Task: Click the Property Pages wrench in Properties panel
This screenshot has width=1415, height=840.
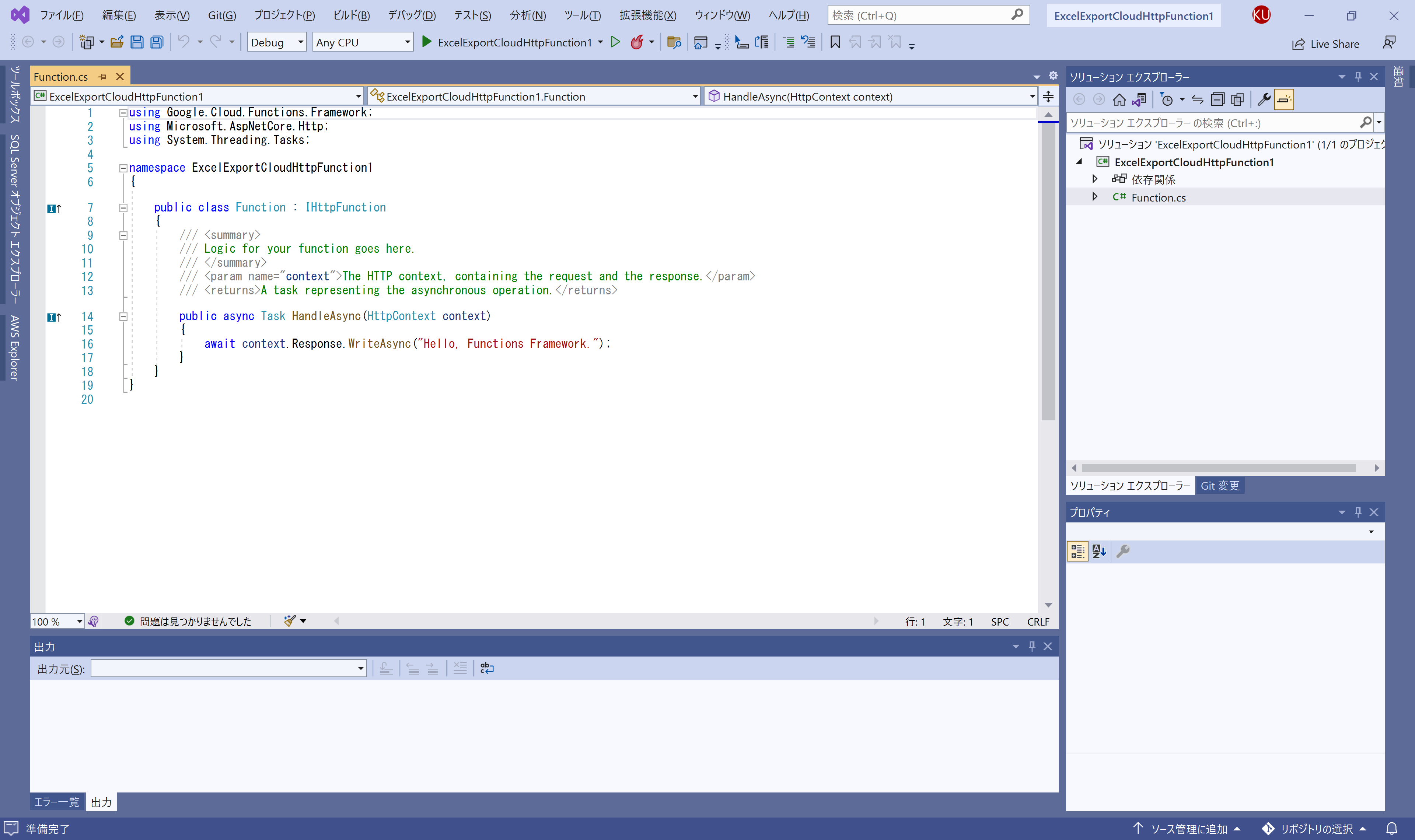Action: pyautogui.click(x=1123, y=551)
